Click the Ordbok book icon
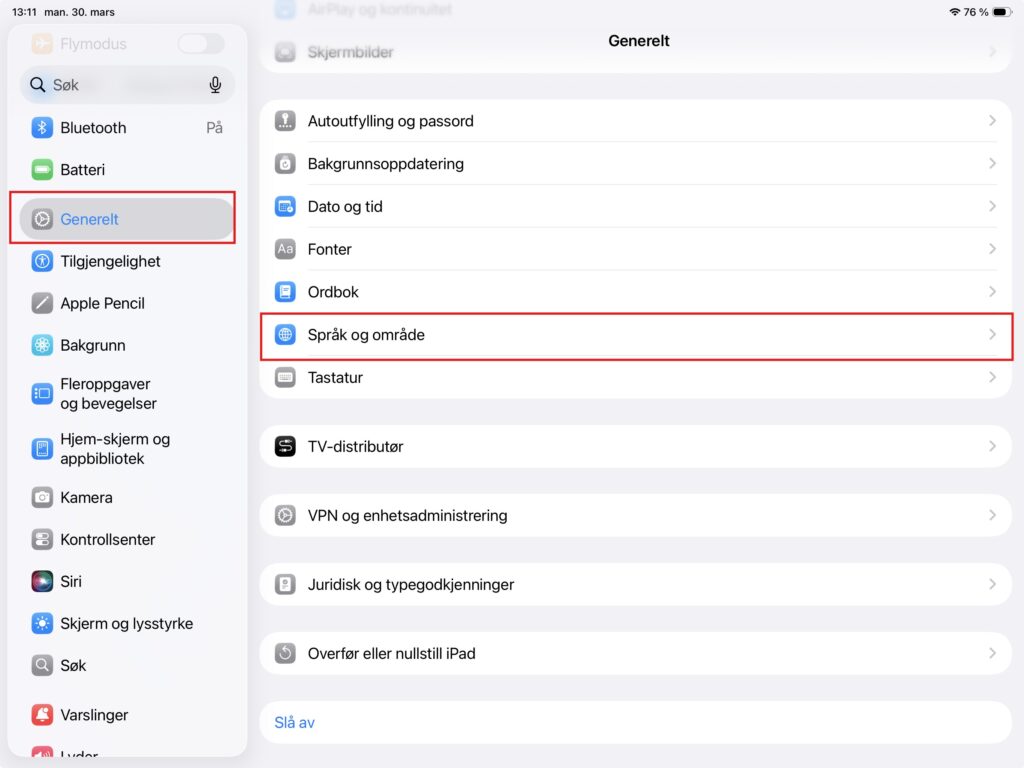The image size is (1024, 768). point(285,292)
